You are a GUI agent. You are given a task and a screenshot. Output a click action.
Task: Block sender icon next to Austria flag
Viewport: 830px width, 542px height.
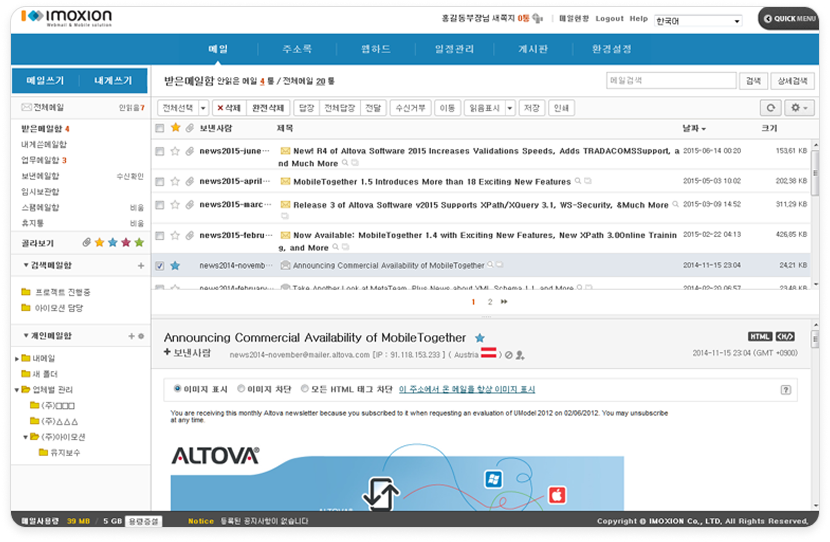509,355
